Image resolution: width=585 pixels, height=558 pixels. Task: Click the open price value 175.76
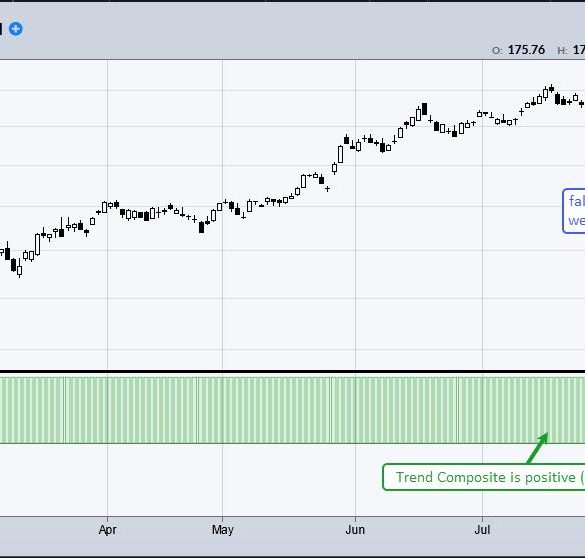point(526,50)
